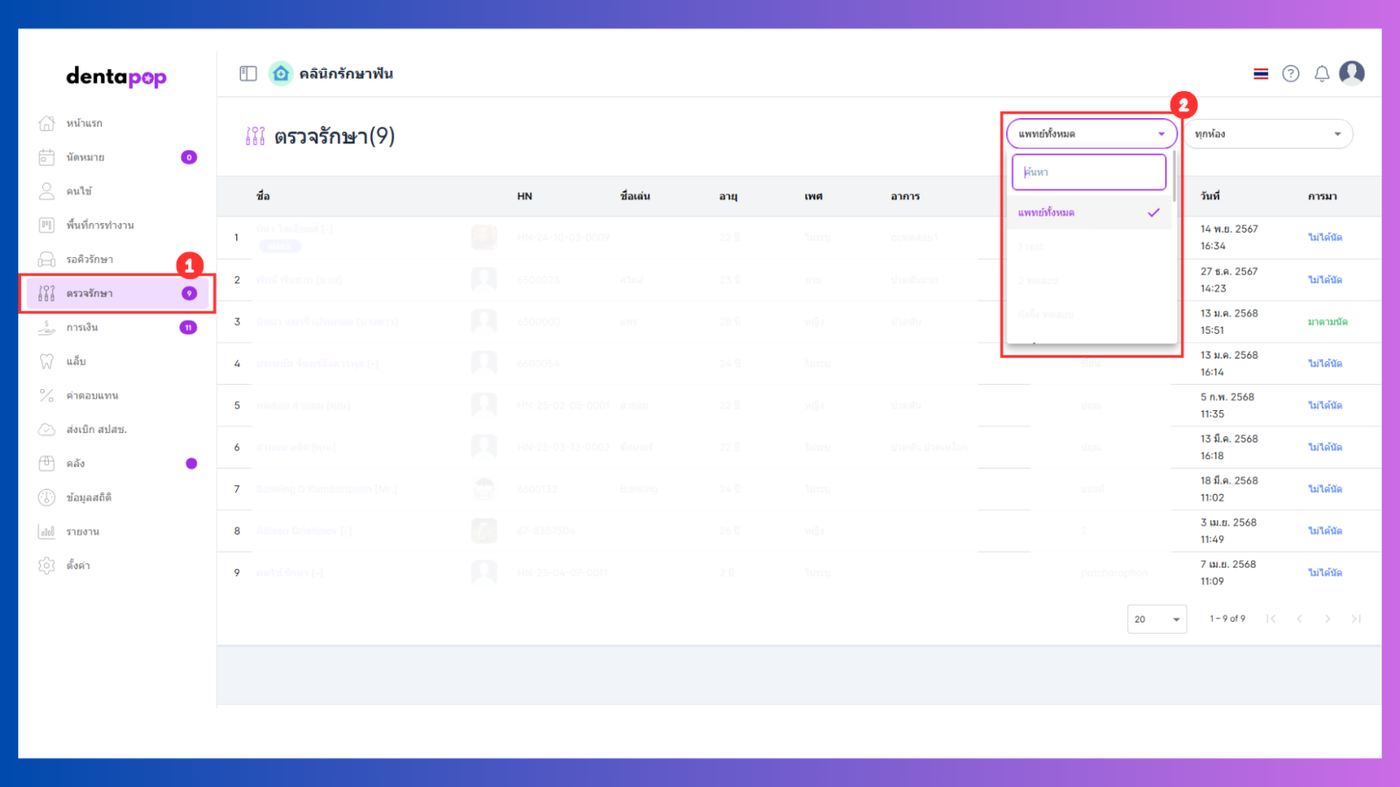Click the วันที่ column header
The image size is (1400, 787).
coord(1210,197)
